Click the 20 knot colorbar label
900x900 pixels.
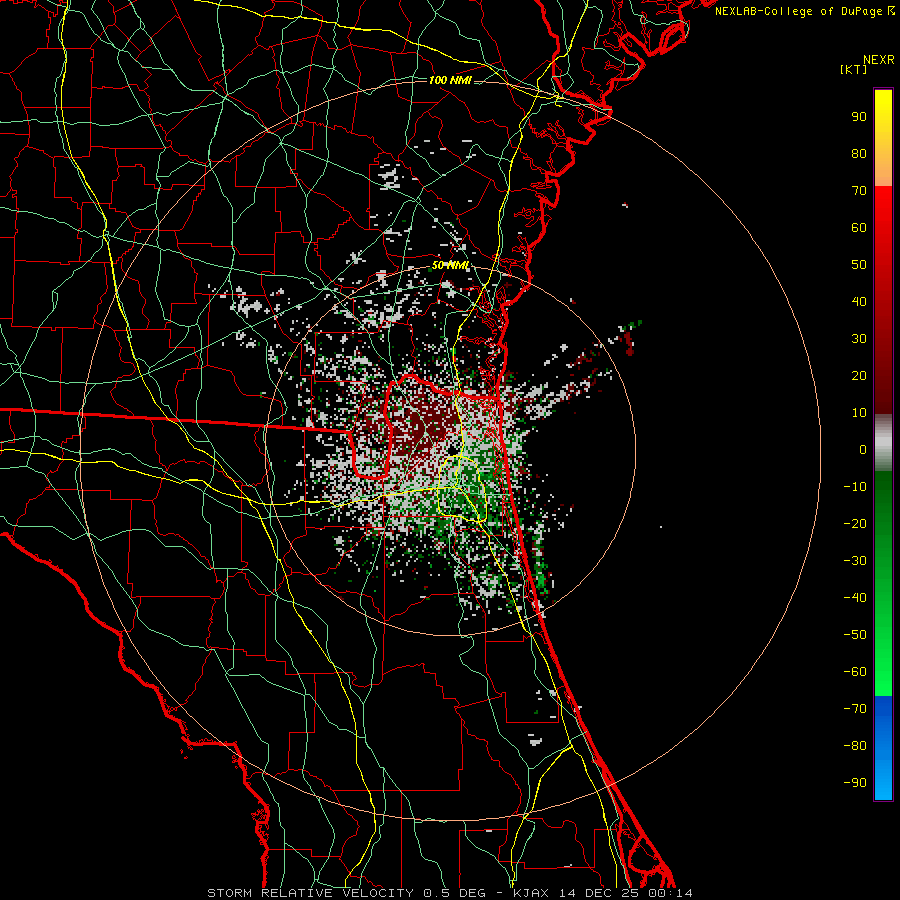pyautogui.click(x=859, y=376)
